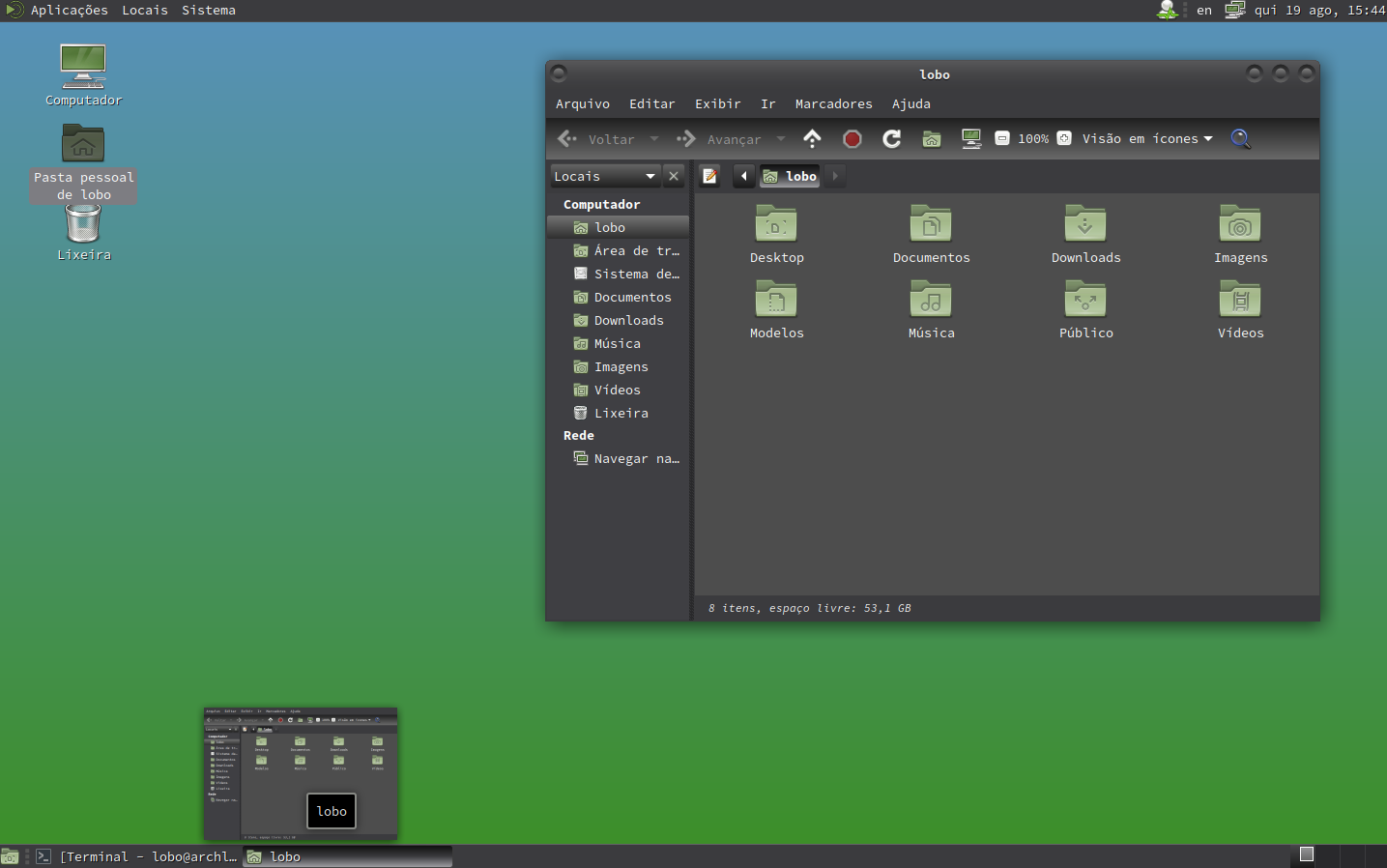Open the Marcadores menu
The height and width of the screenshot is (868, 1387).
click(833, 103)
